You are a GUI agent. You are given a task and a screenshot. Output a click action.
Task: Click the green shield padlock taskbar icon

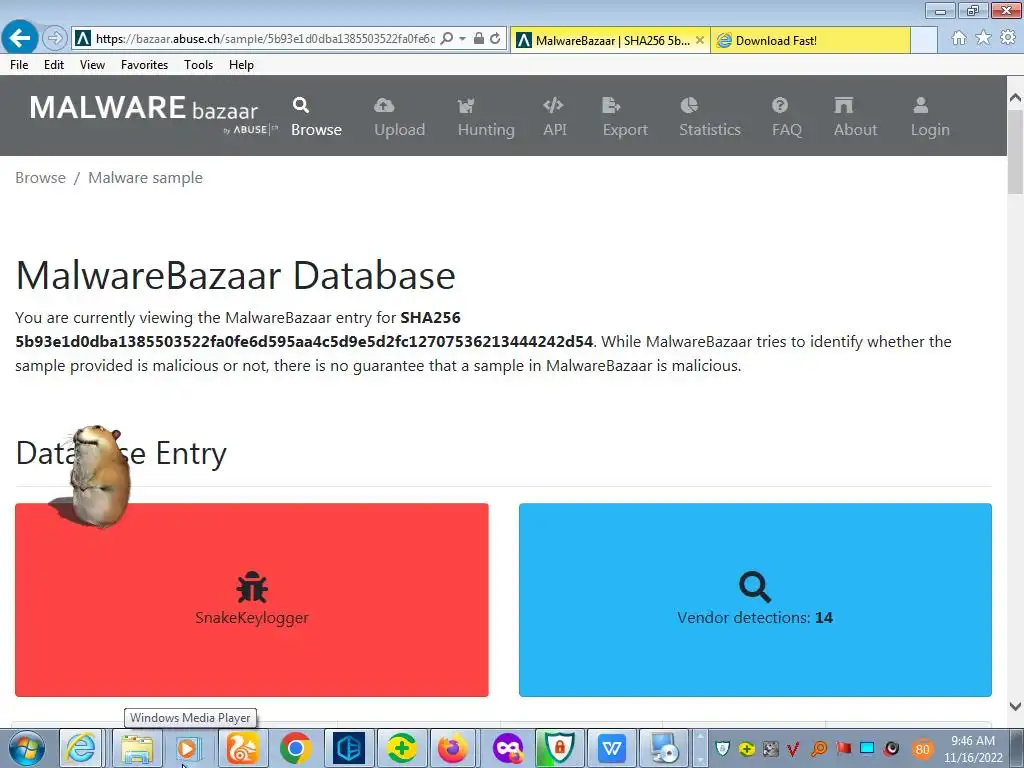tap(560, 748)
